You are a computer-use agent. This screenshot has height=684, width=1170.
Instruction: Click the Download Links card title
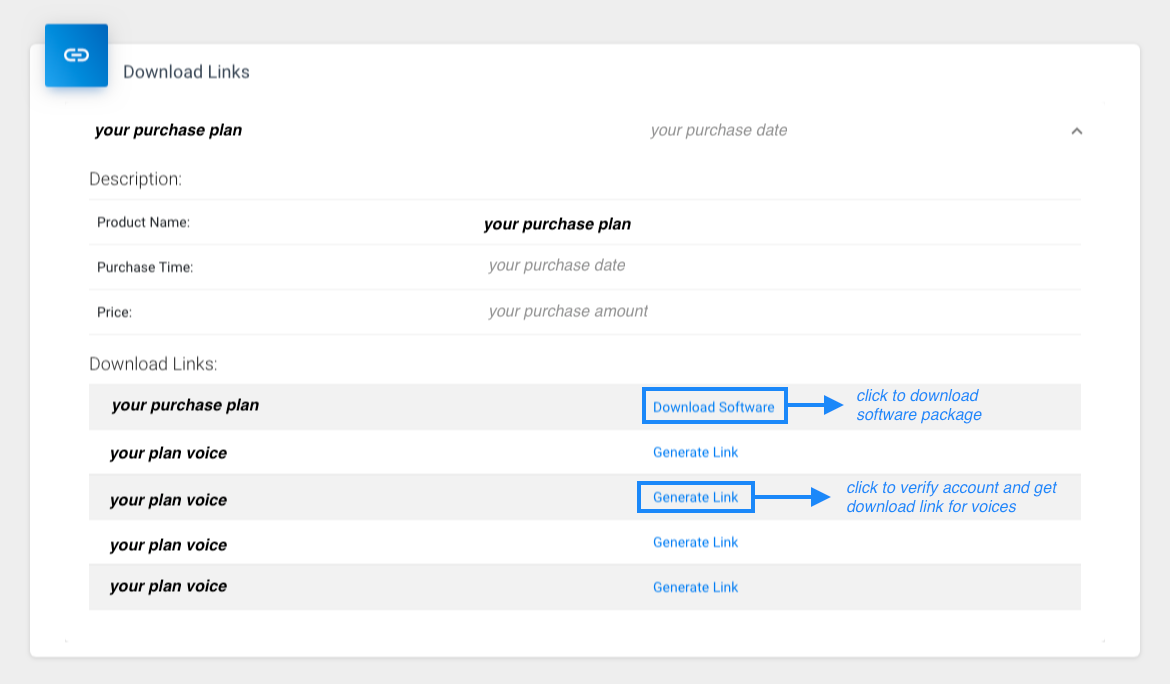186,72
